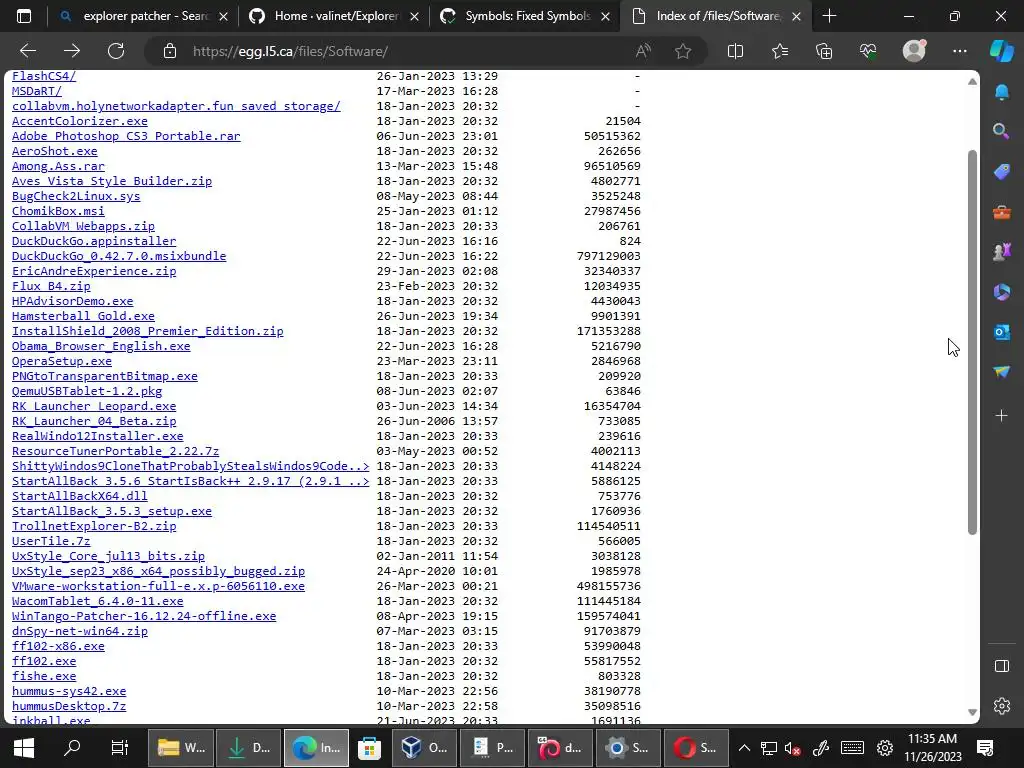Switch to explorer patcher Search tab
The image size is (1024, 768).
tap(143, 16)
